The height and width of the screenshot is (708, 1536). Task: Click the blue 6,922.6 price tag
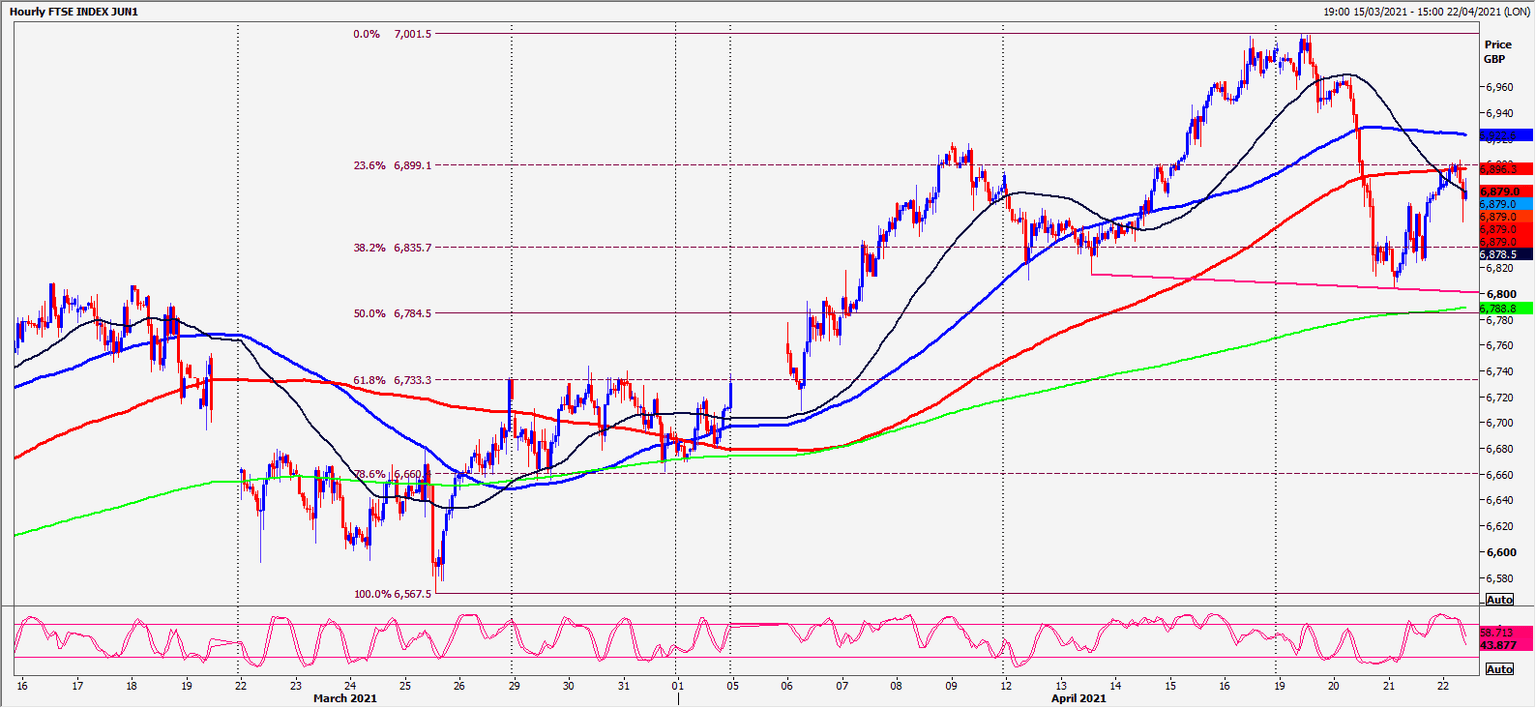[1498, 135]
